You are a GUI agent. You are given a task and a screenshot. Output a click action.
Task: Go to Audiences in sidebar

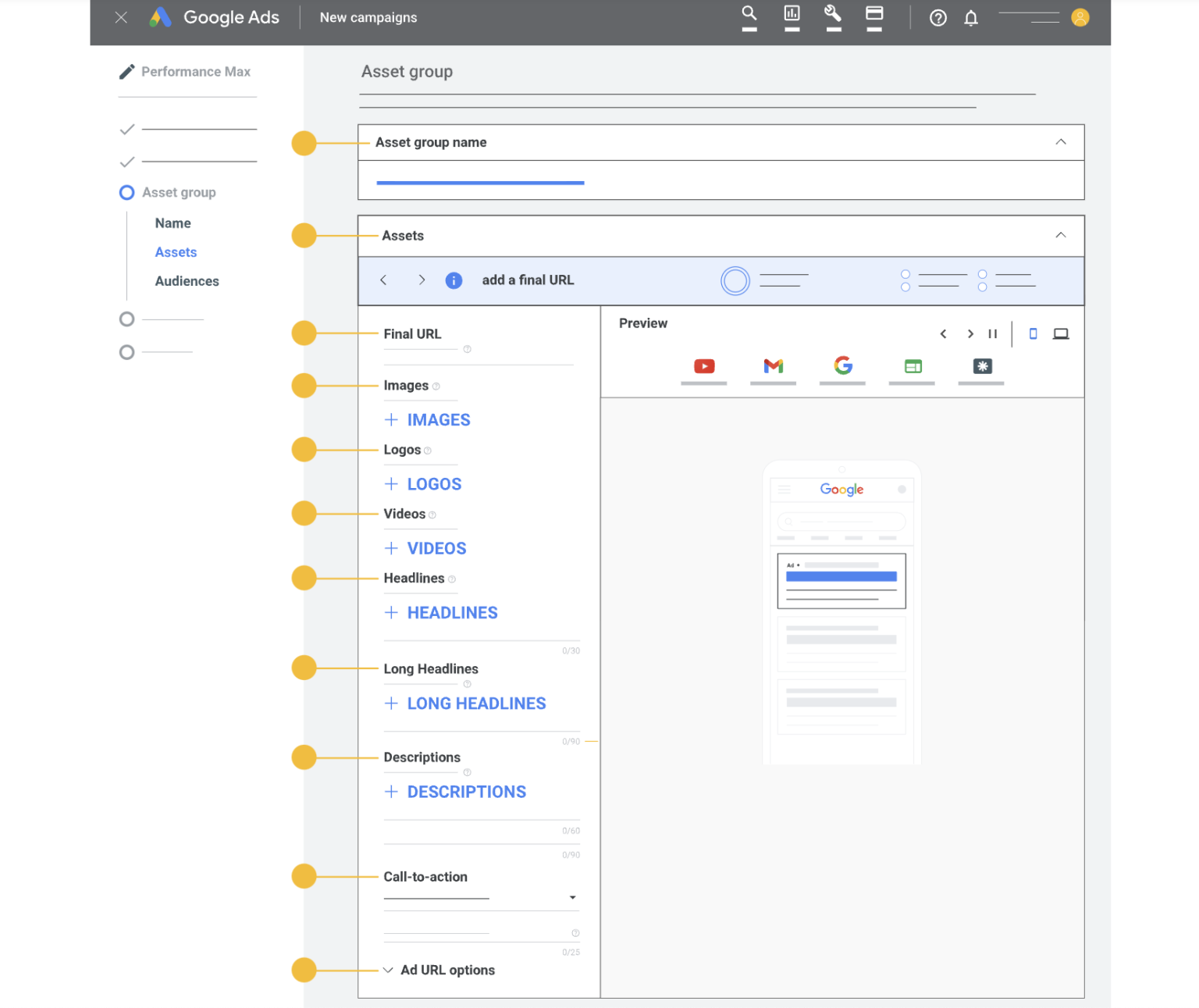(187, 281)
